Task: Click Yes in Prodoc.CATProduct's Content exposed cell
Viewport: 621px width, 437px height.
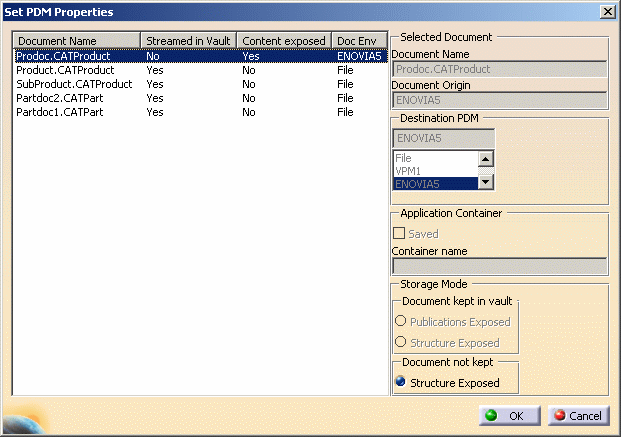Action: 251,56
